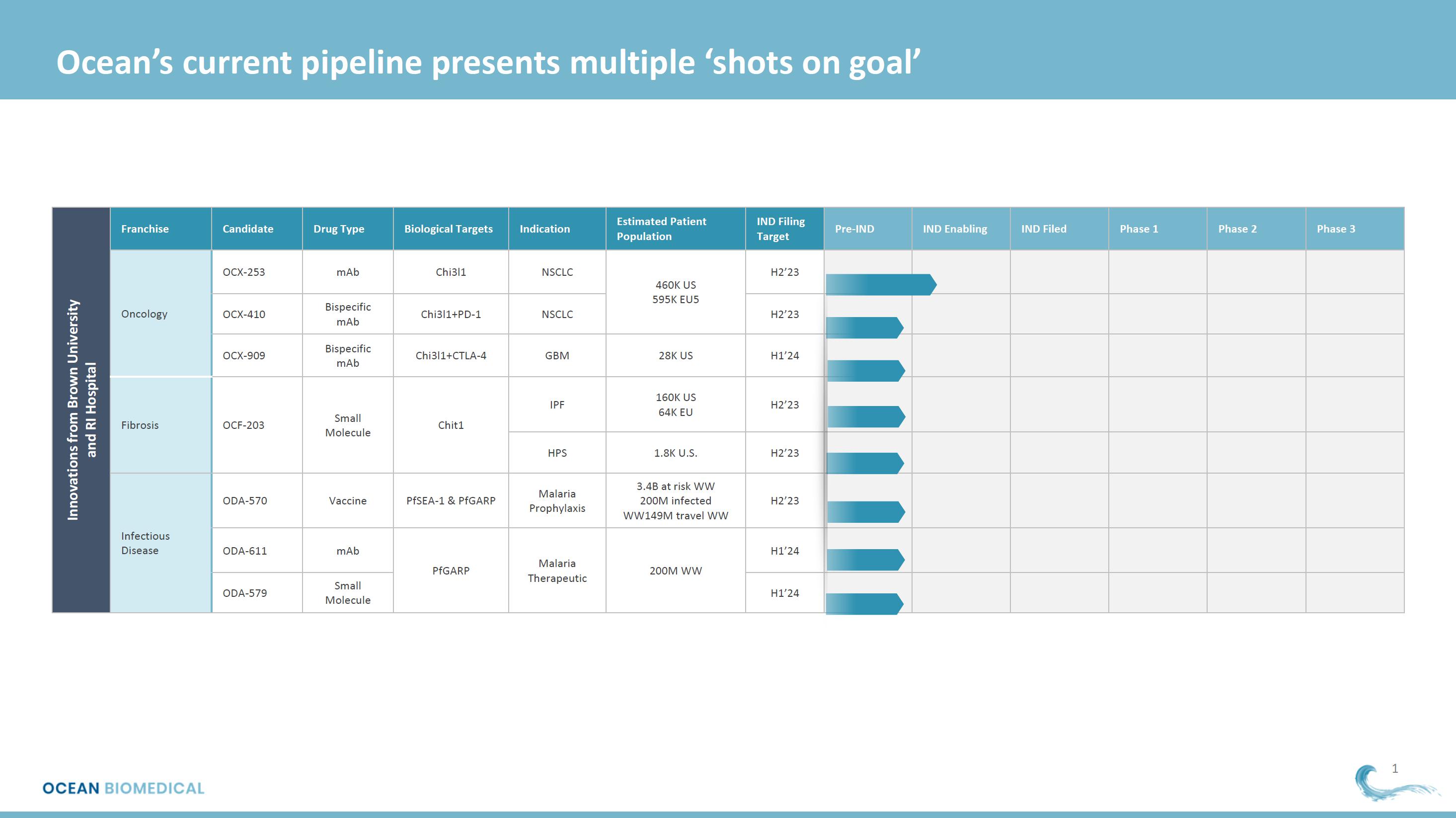Click the vertical Brown University sidebar label
1456x818 pixels.
81,410
